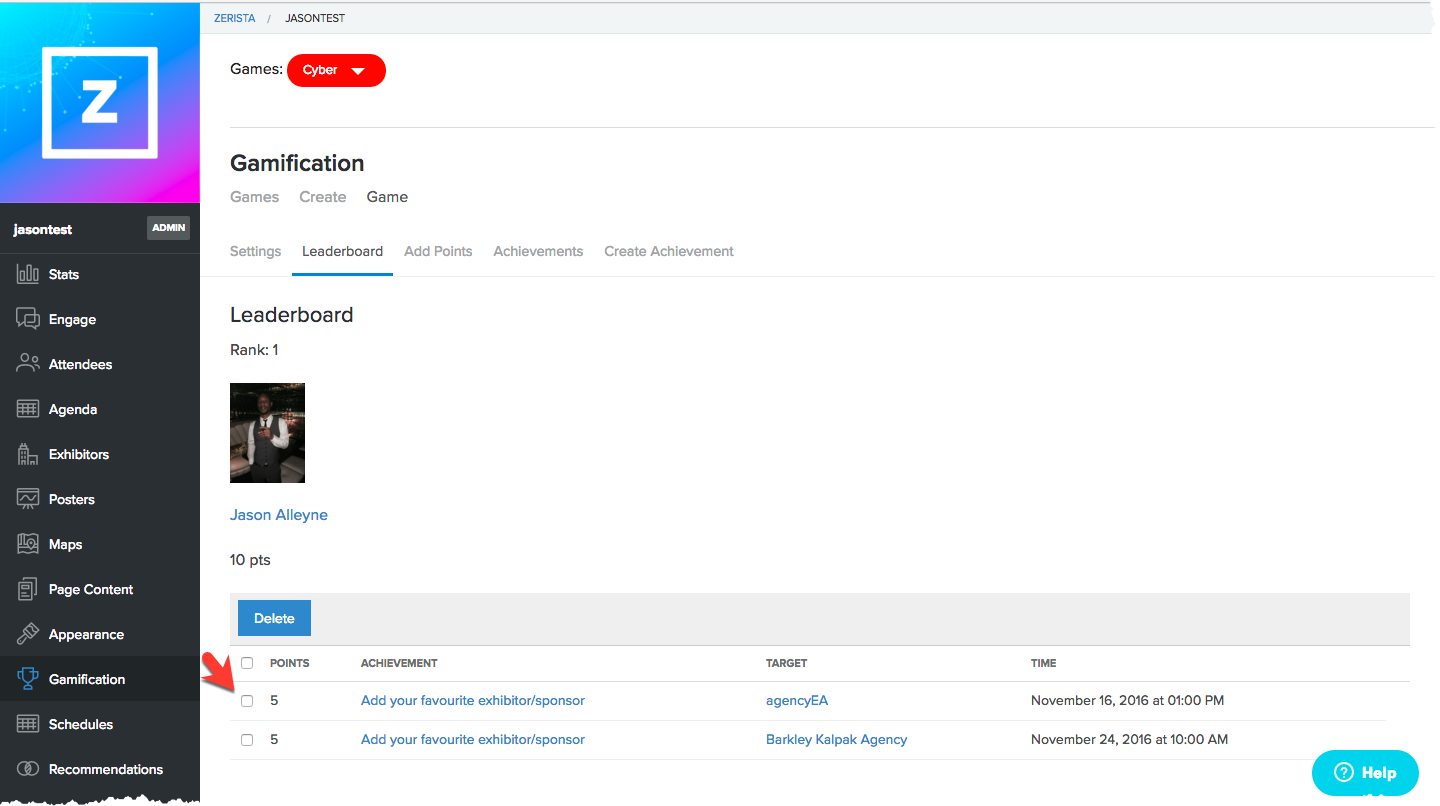Click the ZERISTA breadcrumb link
Image resolution: width=1440 pixels, height=806 pixels.
235,18
